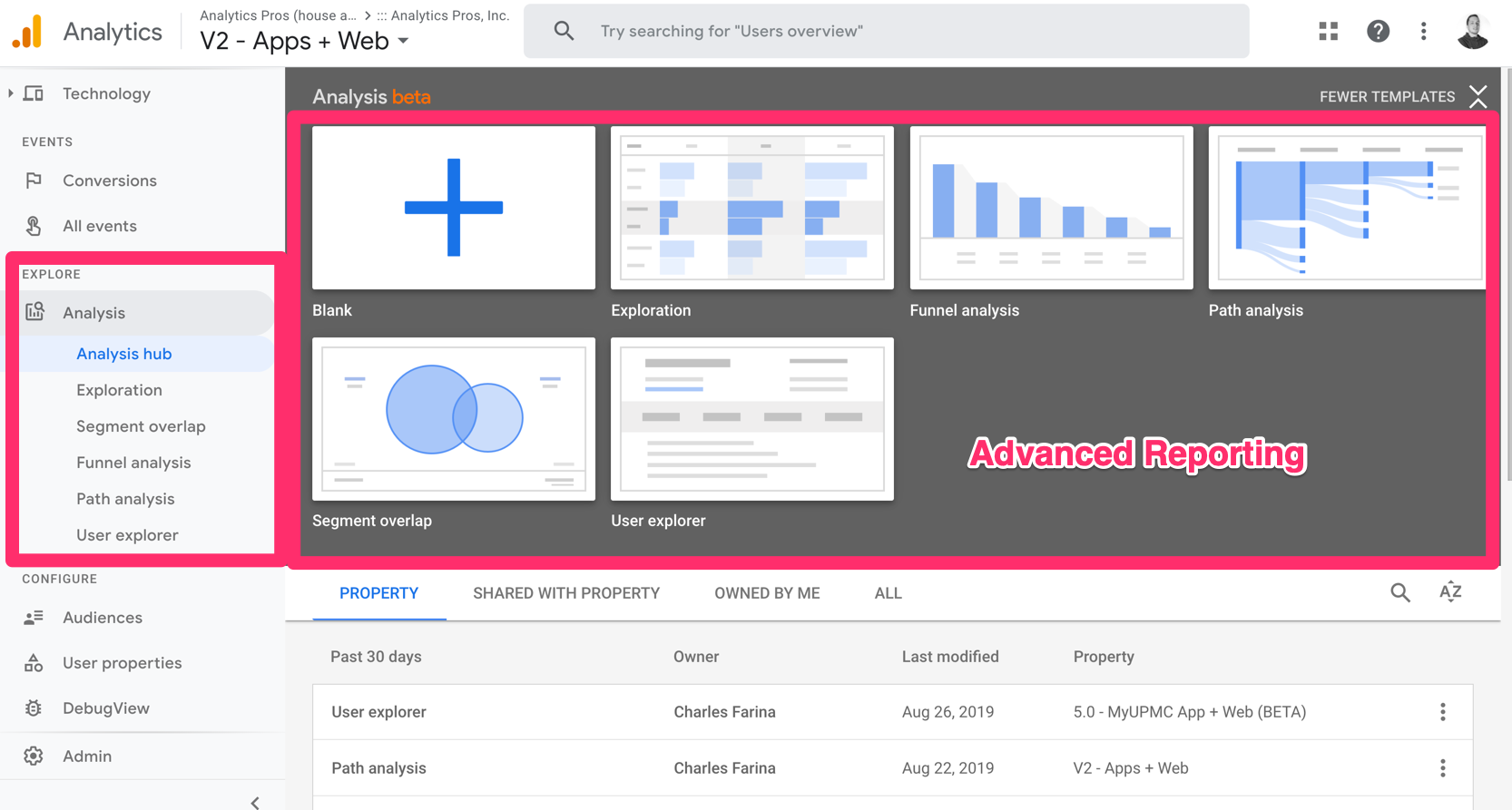1512x810 pixels.
Task: Switch to the OWNED BY ME tab
Action: pyautogui.click(x=767, y=593)
